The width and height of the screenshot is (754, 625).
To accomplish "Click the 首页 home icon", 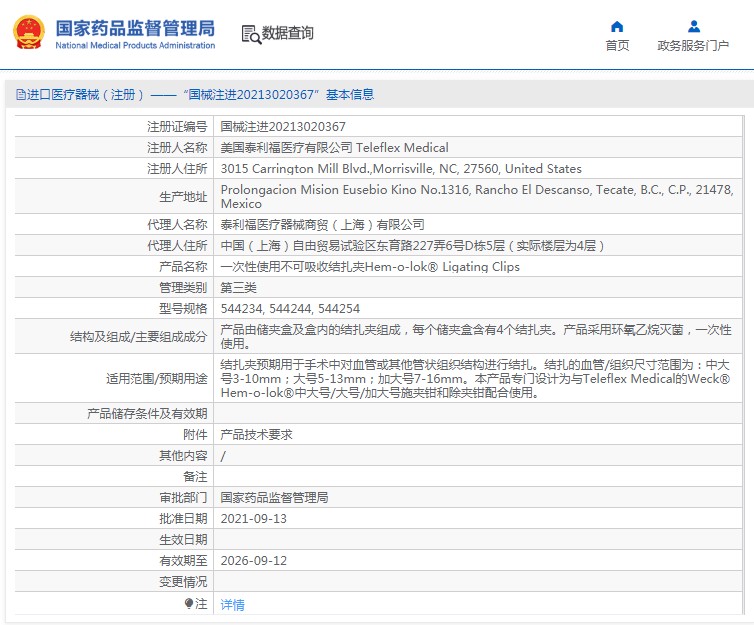I will (x=617, y=26).
